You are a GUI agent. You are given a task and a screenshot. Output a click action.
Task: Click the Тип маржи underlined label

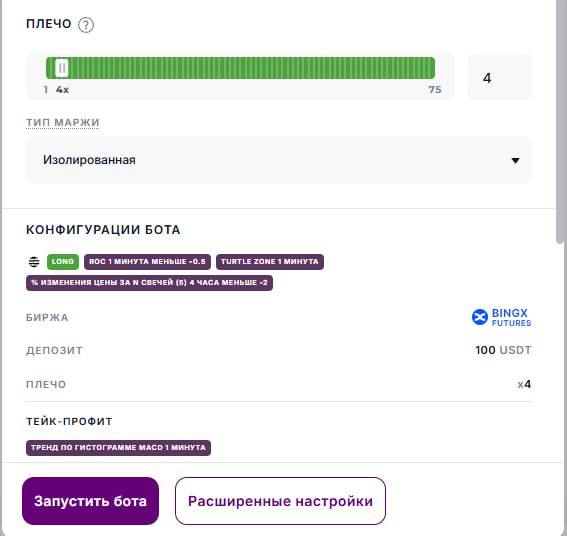63,123
